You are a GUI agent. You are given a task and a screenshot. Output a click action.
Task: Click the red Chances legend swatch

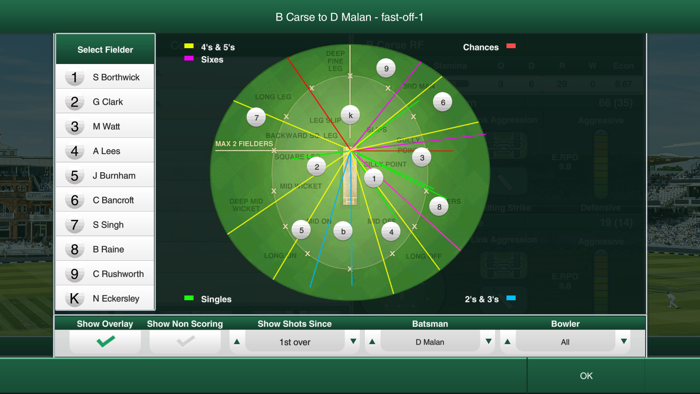point(511,46)
